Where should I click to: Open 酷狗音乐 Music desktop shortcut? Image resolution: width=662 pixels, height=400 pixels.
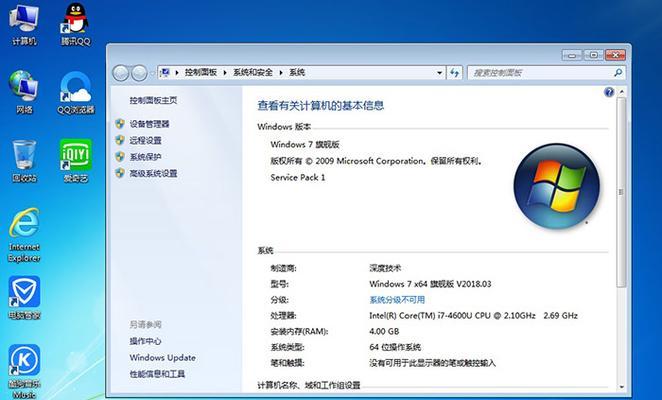24,372
